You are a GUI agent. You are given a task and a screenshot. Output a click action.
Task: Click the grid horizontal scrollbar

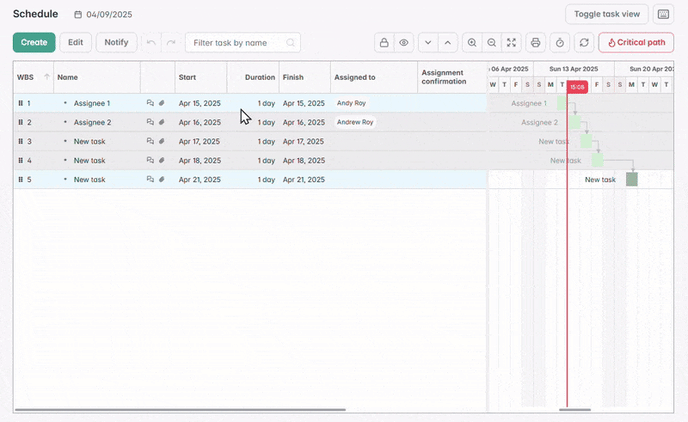(180, 410)
